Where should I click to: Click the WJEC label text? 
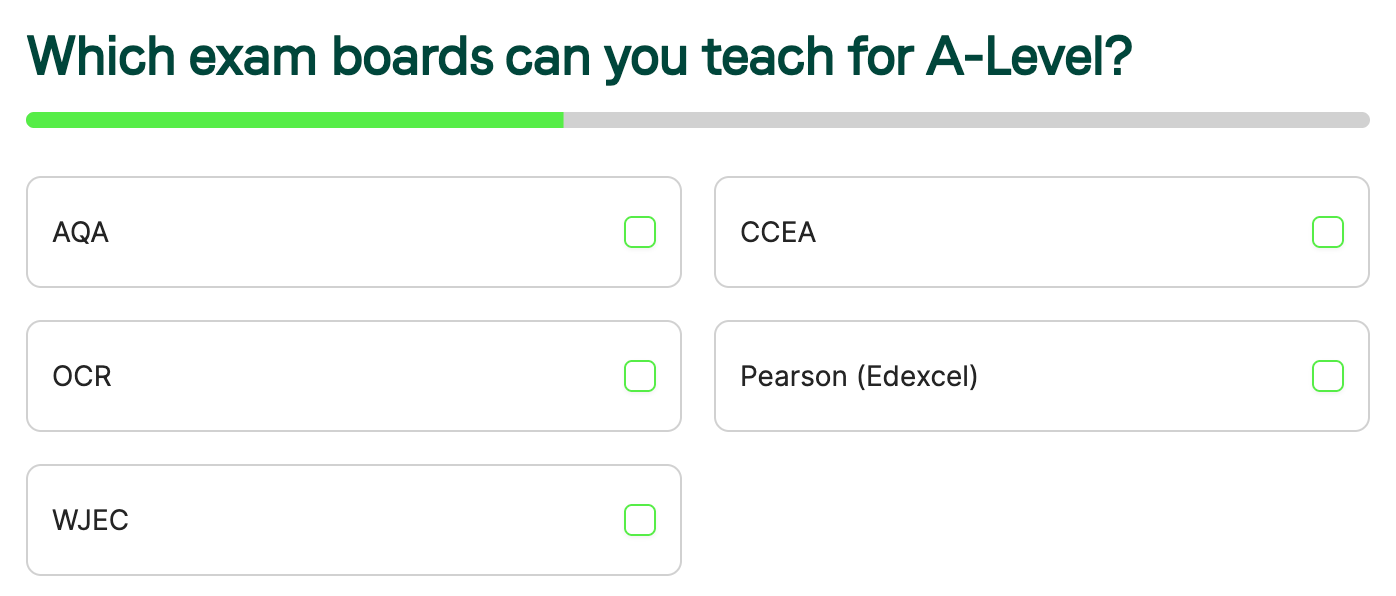click(x=91, y=521)
